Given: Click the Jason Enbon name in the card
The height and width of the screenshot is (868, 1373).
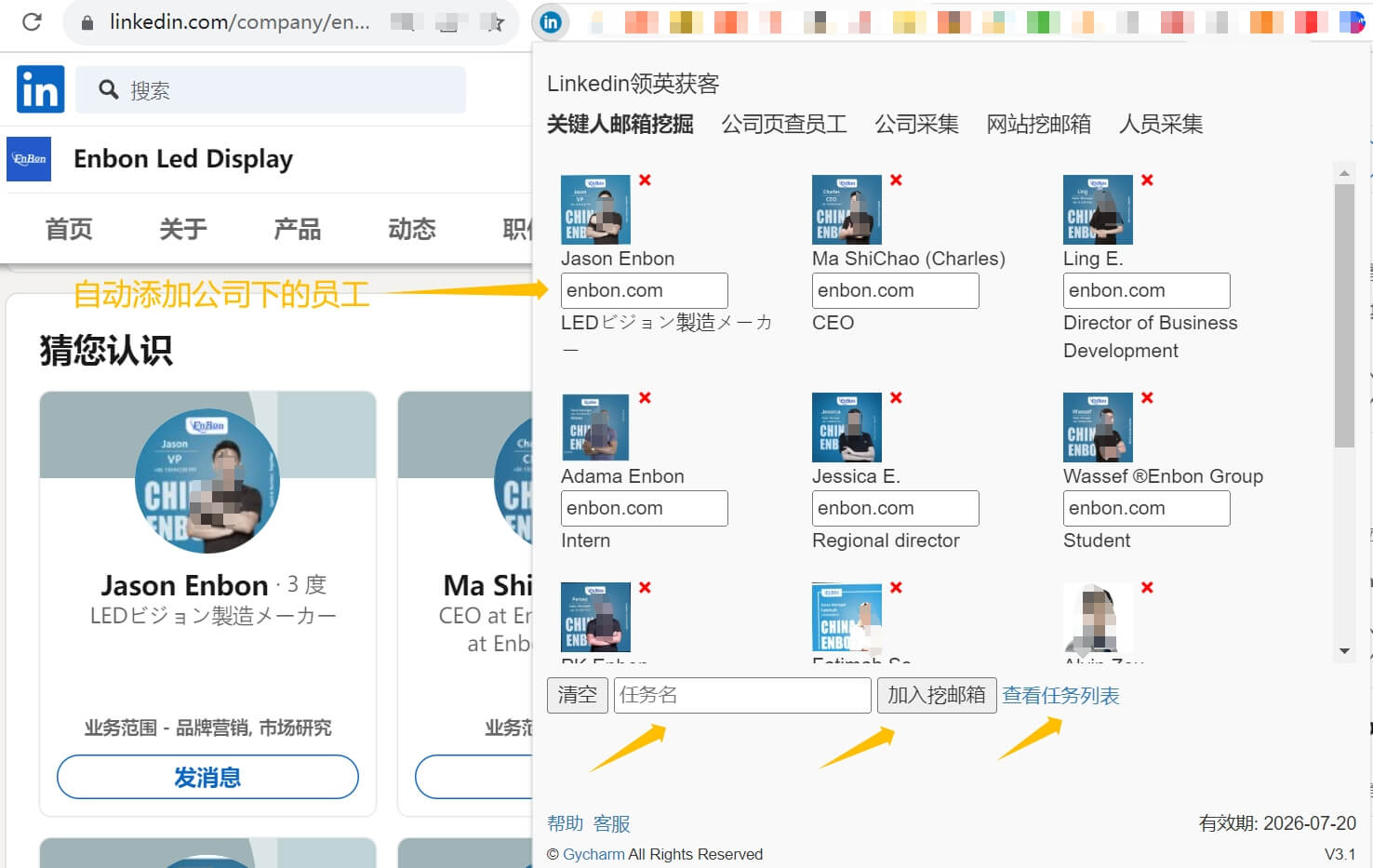Looking at the screenshot, I should 184,585.
